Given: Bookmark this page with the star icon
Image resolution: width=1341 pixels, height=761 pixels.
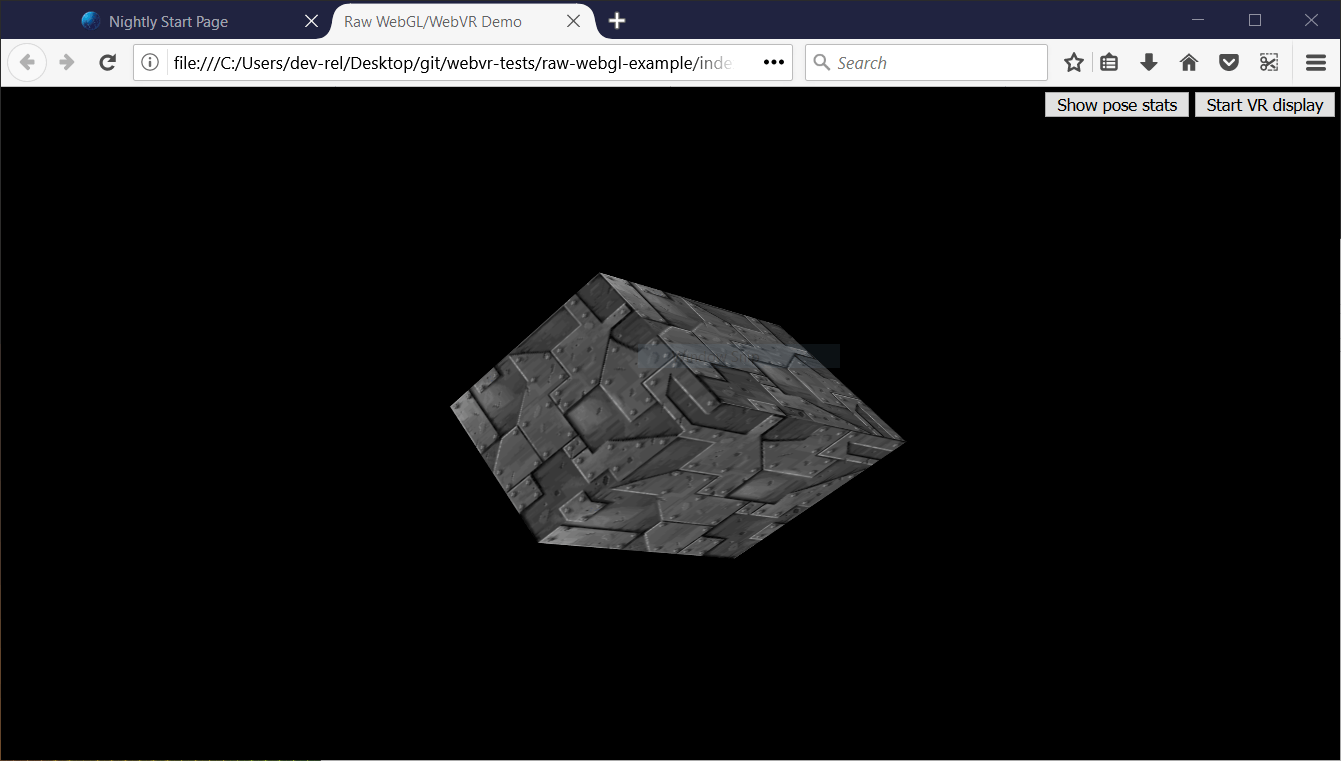Looking at the screenshot, I should pos(1073,62).
